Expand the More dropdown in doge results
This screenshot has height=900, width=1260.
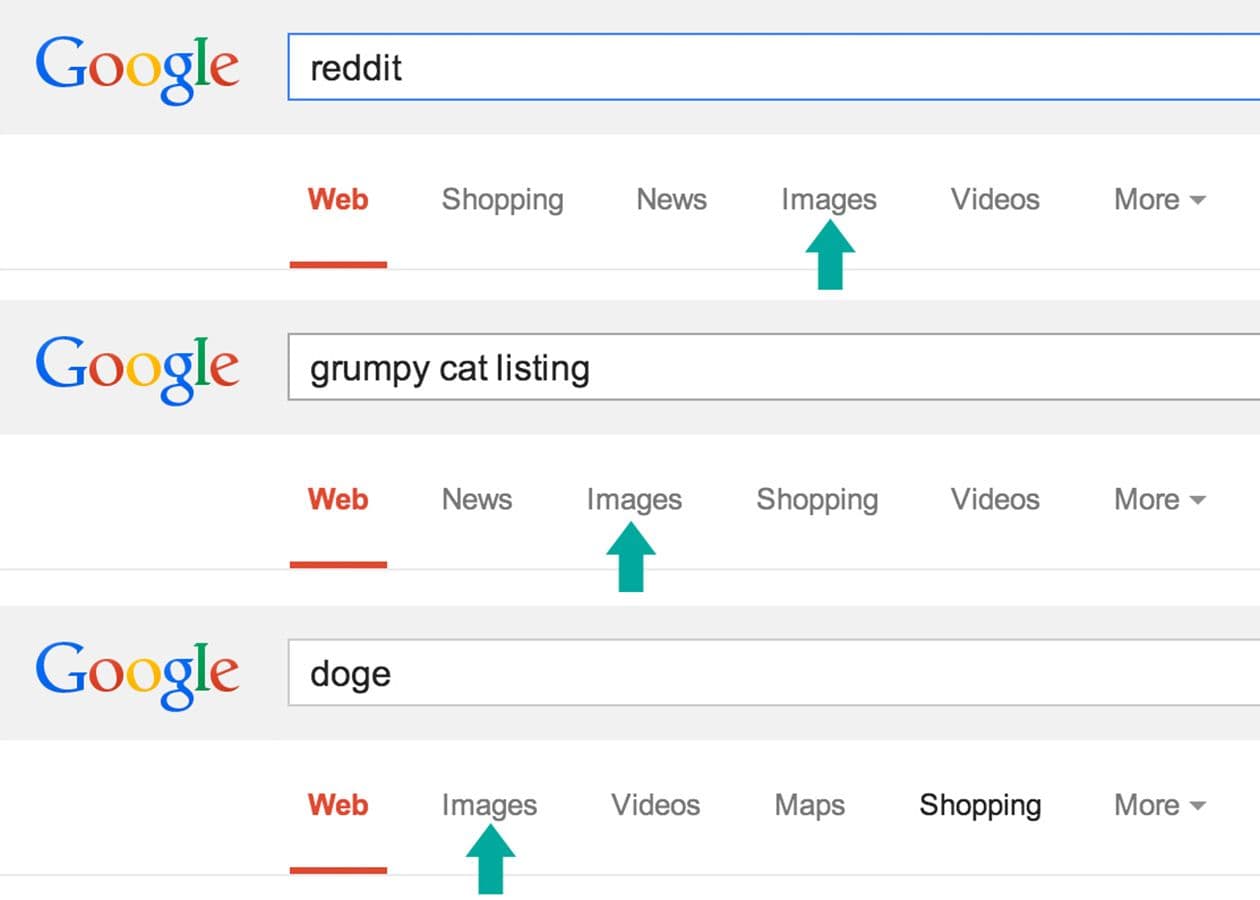point(1159,805)
